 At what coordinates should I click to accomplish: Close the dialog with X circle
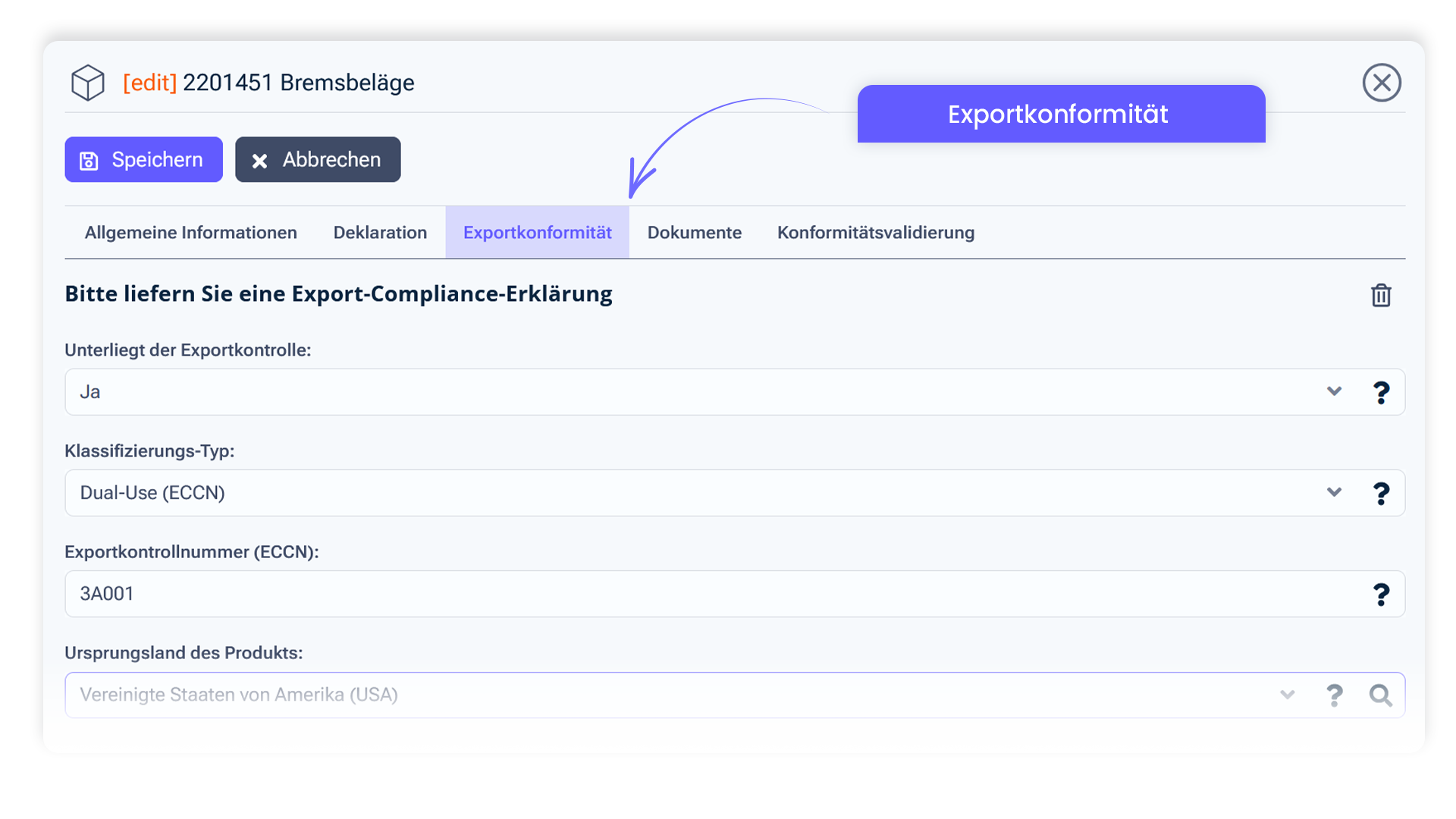(x=1381, y=82)
